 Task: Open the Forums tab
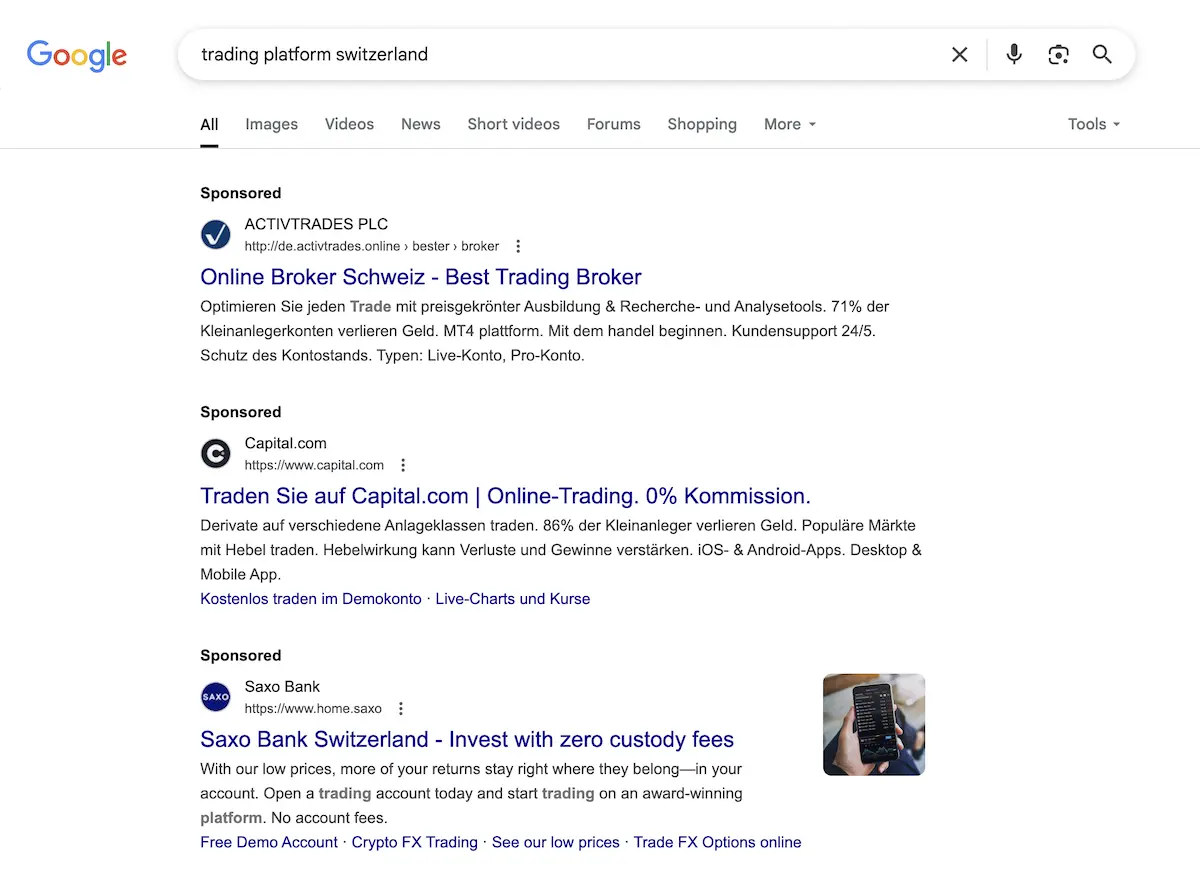pos(614,124)
